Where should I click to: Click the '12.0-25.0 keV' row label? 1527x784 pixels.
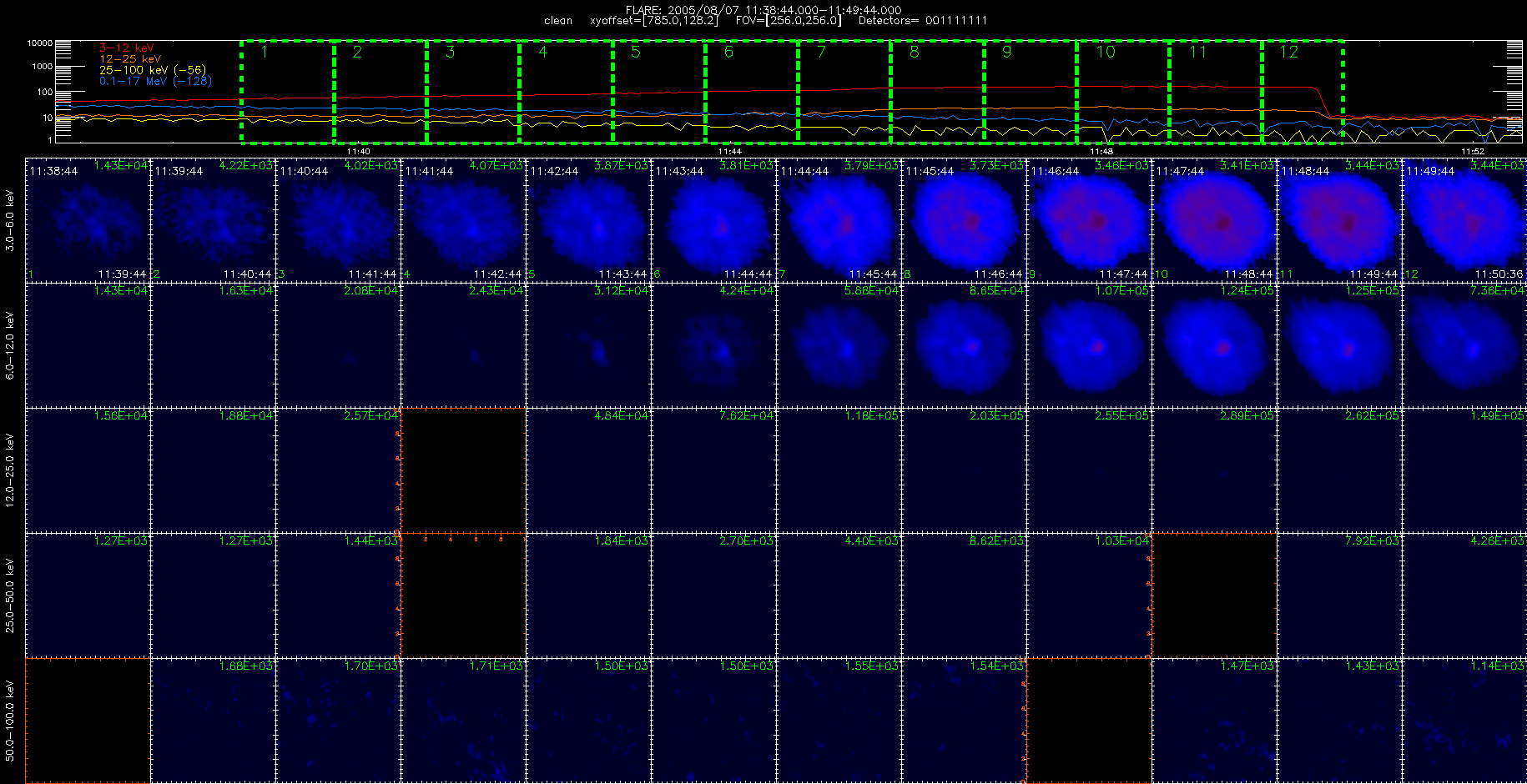tap(10, 470)
